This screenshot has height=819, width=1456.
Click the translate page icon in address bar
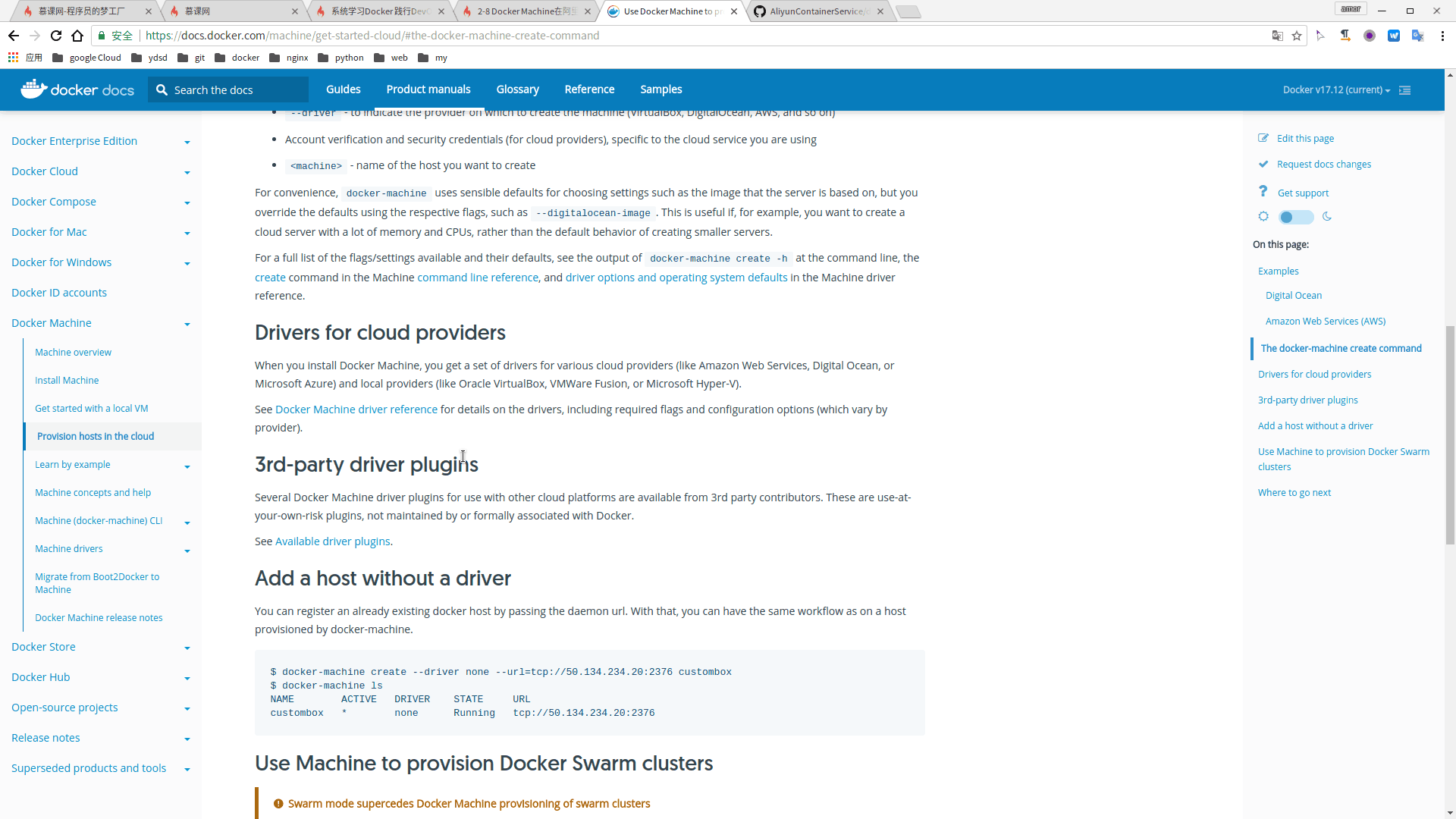click(1278, 36)
